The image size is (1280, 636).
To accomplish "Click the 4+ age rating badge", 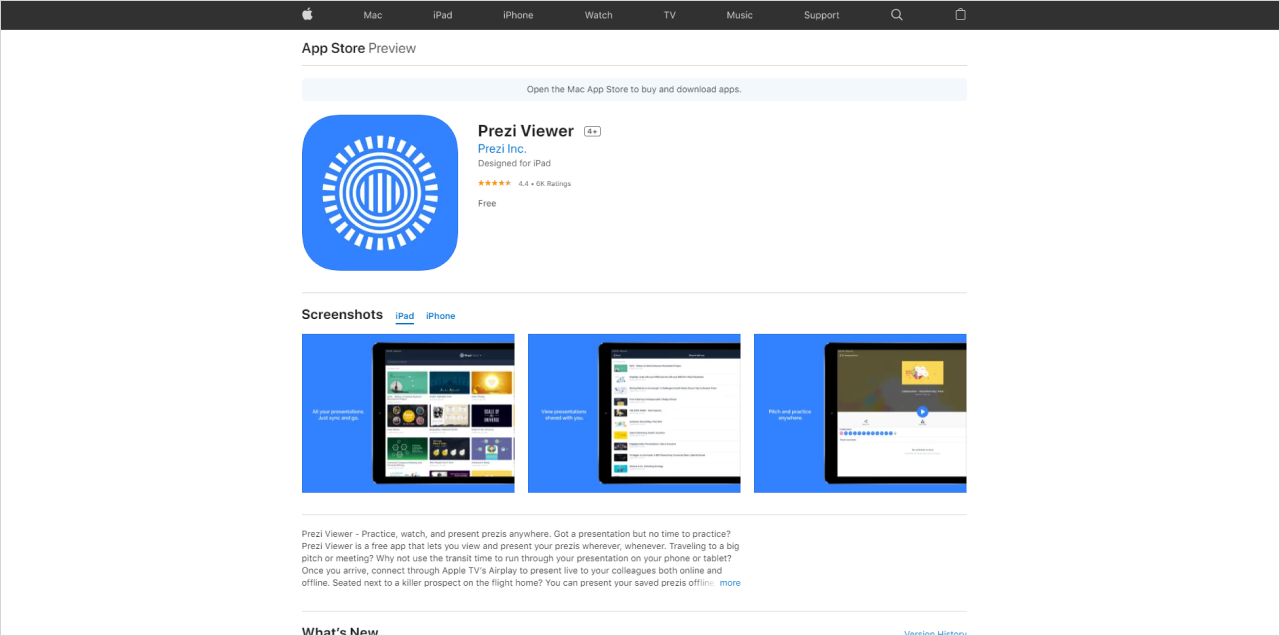I will (x=592, y=132).
